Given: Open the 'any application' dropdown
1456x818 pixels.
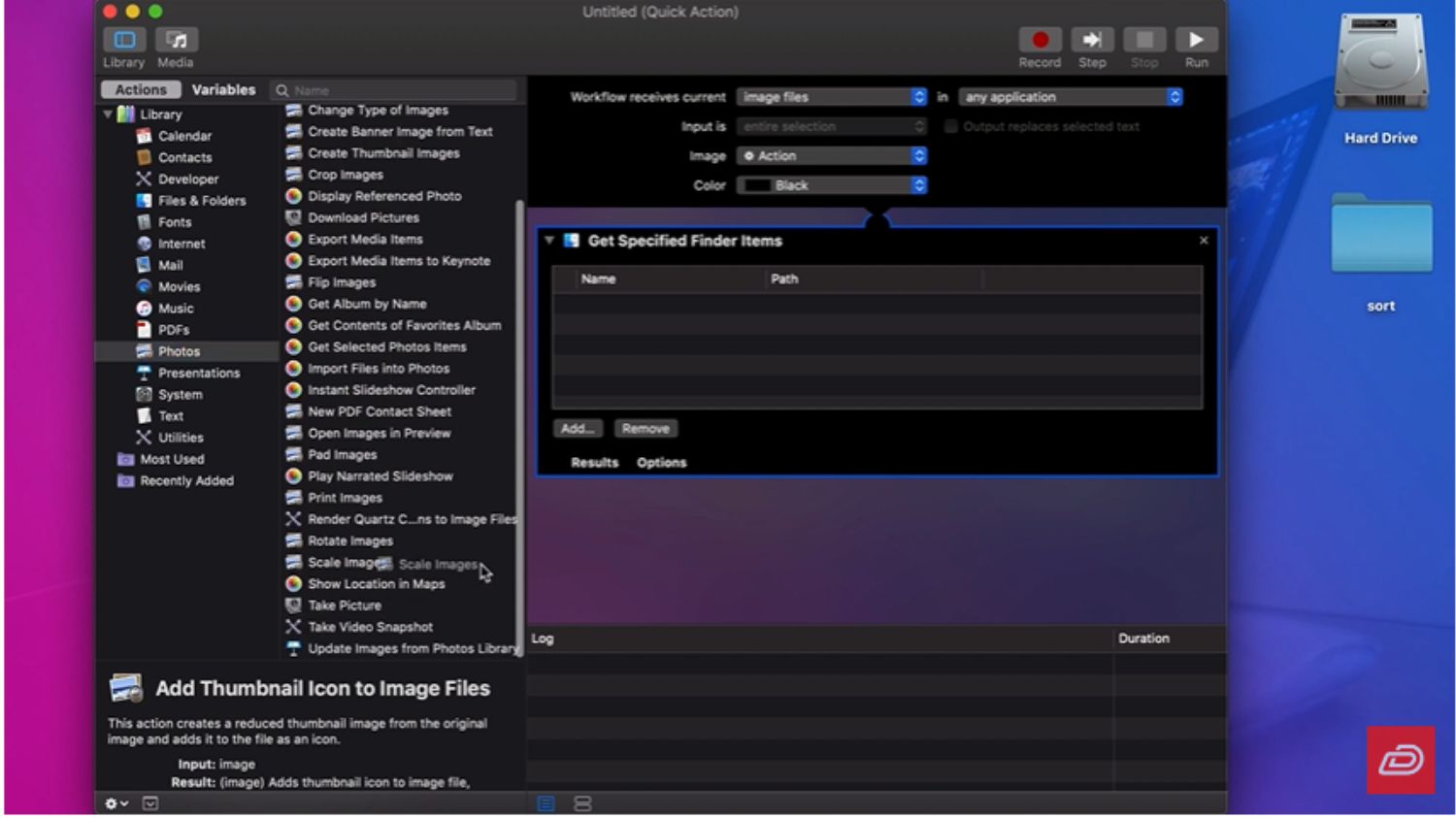Looking at the screenshot, I should (x=1070, y=97).
